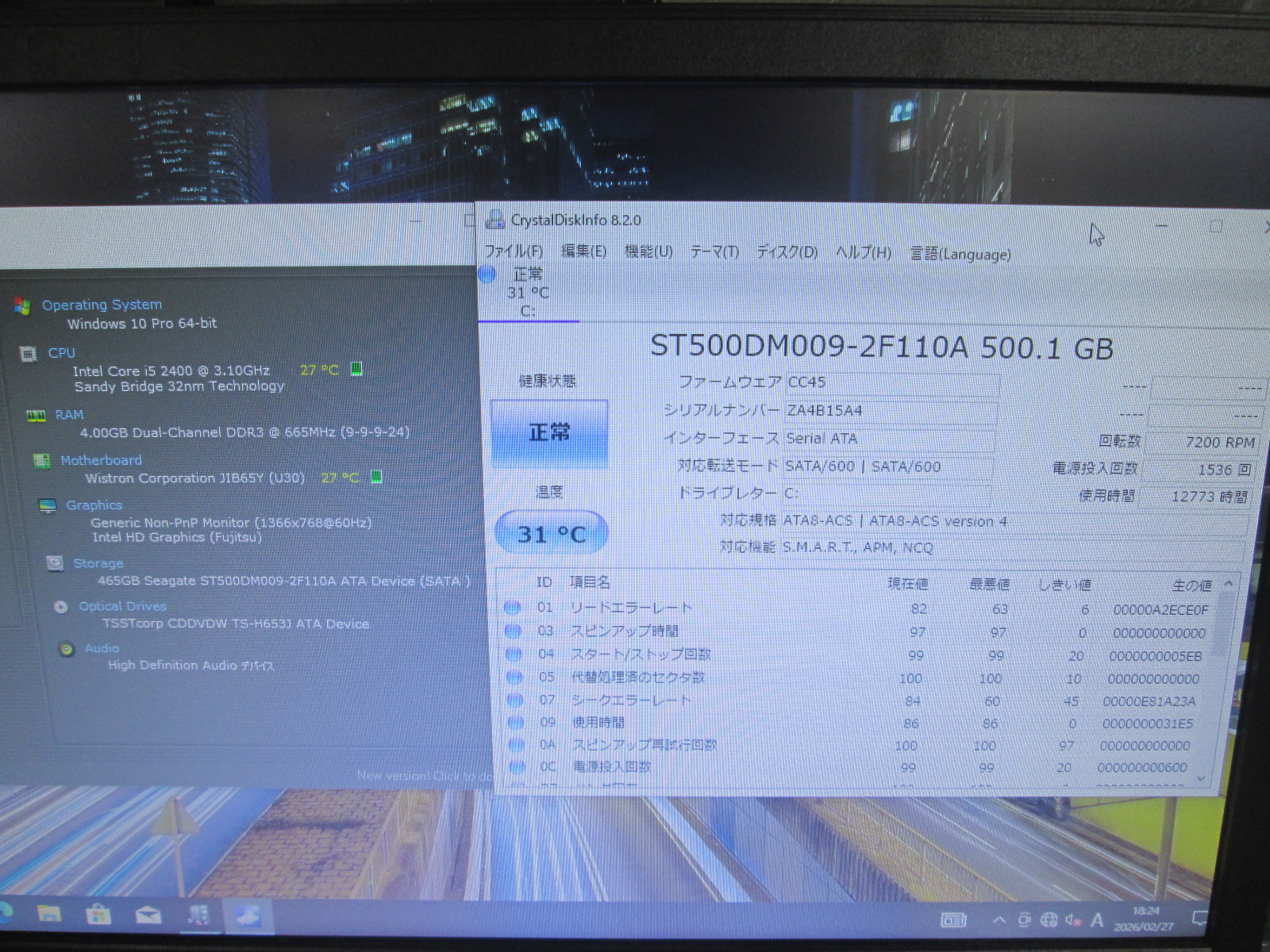Image resolution: width=1270 pixels, height=952 pixels.
Task: Open the 言語(Language) menu
Action: 960,254
